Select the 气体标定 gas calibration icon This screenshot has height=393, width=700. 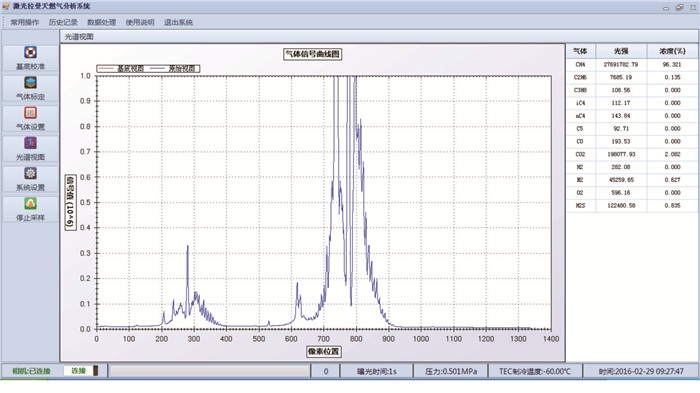(x=30, y=83)
